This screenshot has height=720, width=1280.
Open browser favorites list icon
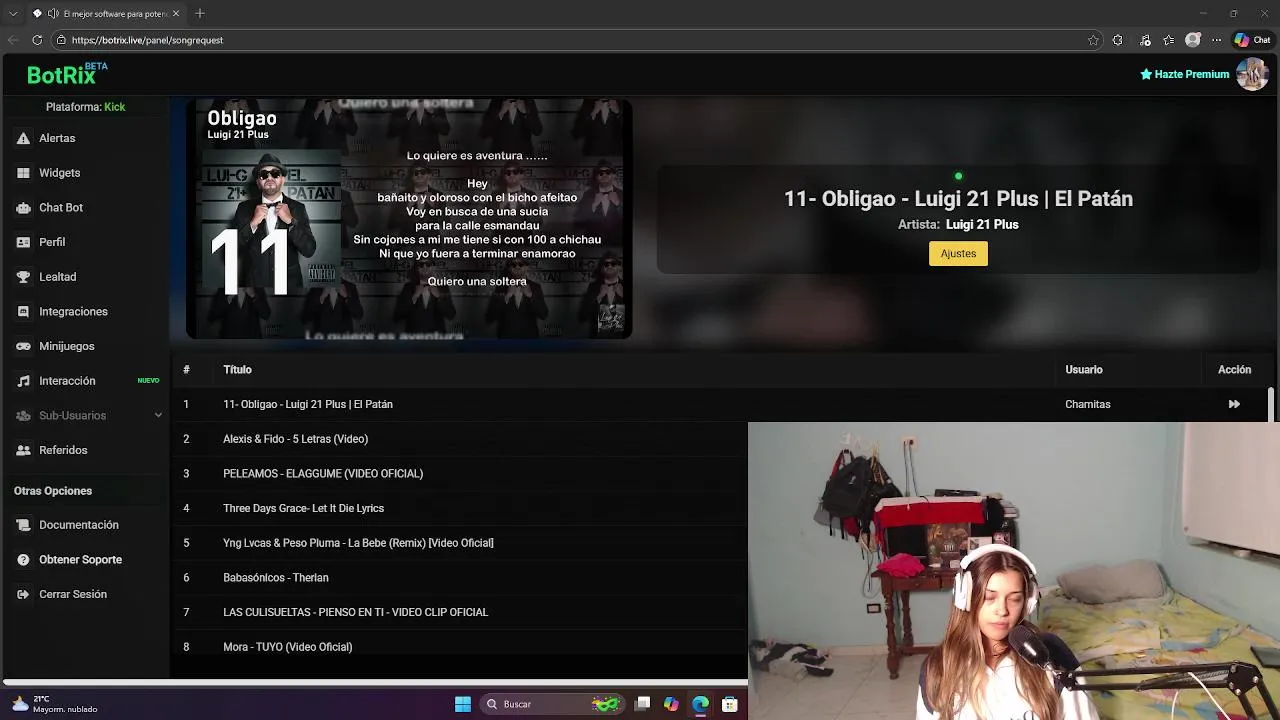pyautogui.click(x=1169, y=40)
